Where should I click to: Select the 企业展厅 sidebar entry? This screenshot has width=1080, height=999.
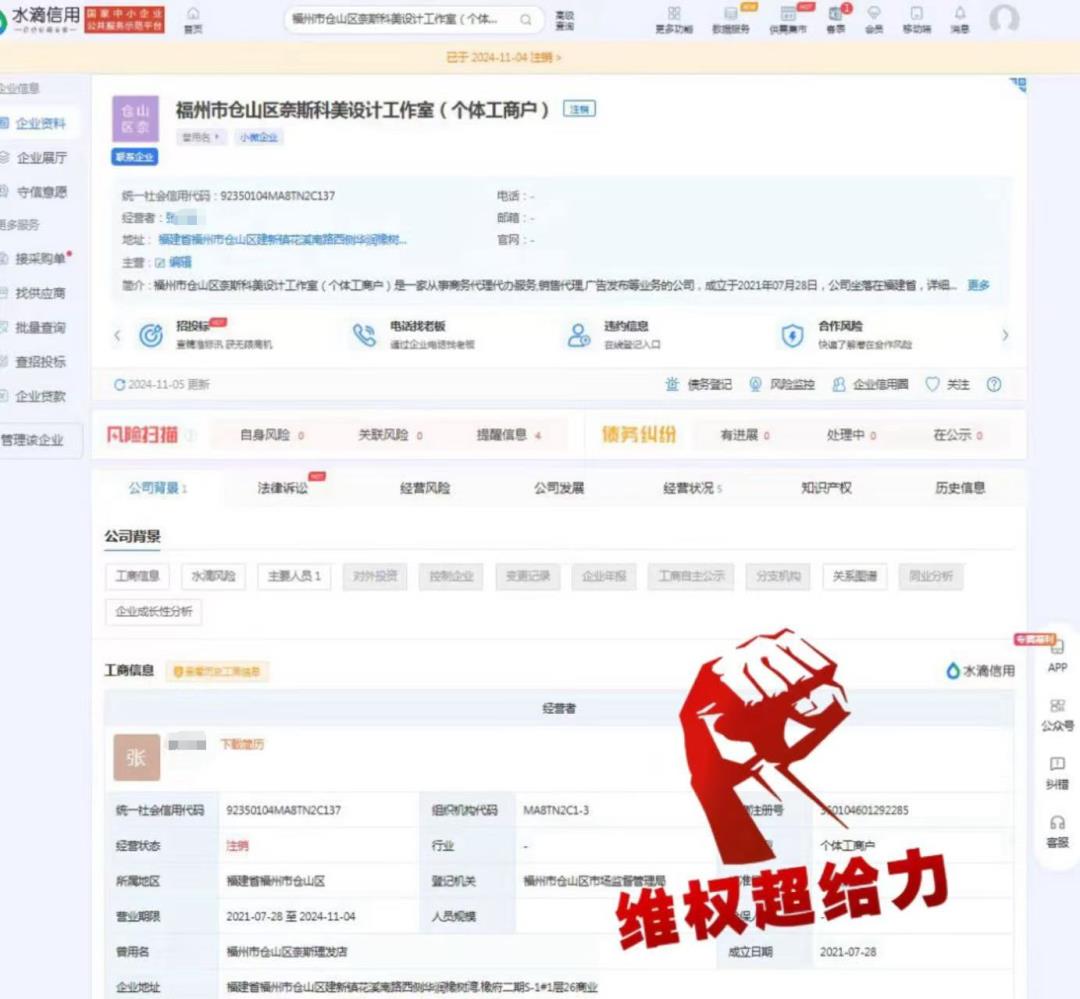point(40,157)
